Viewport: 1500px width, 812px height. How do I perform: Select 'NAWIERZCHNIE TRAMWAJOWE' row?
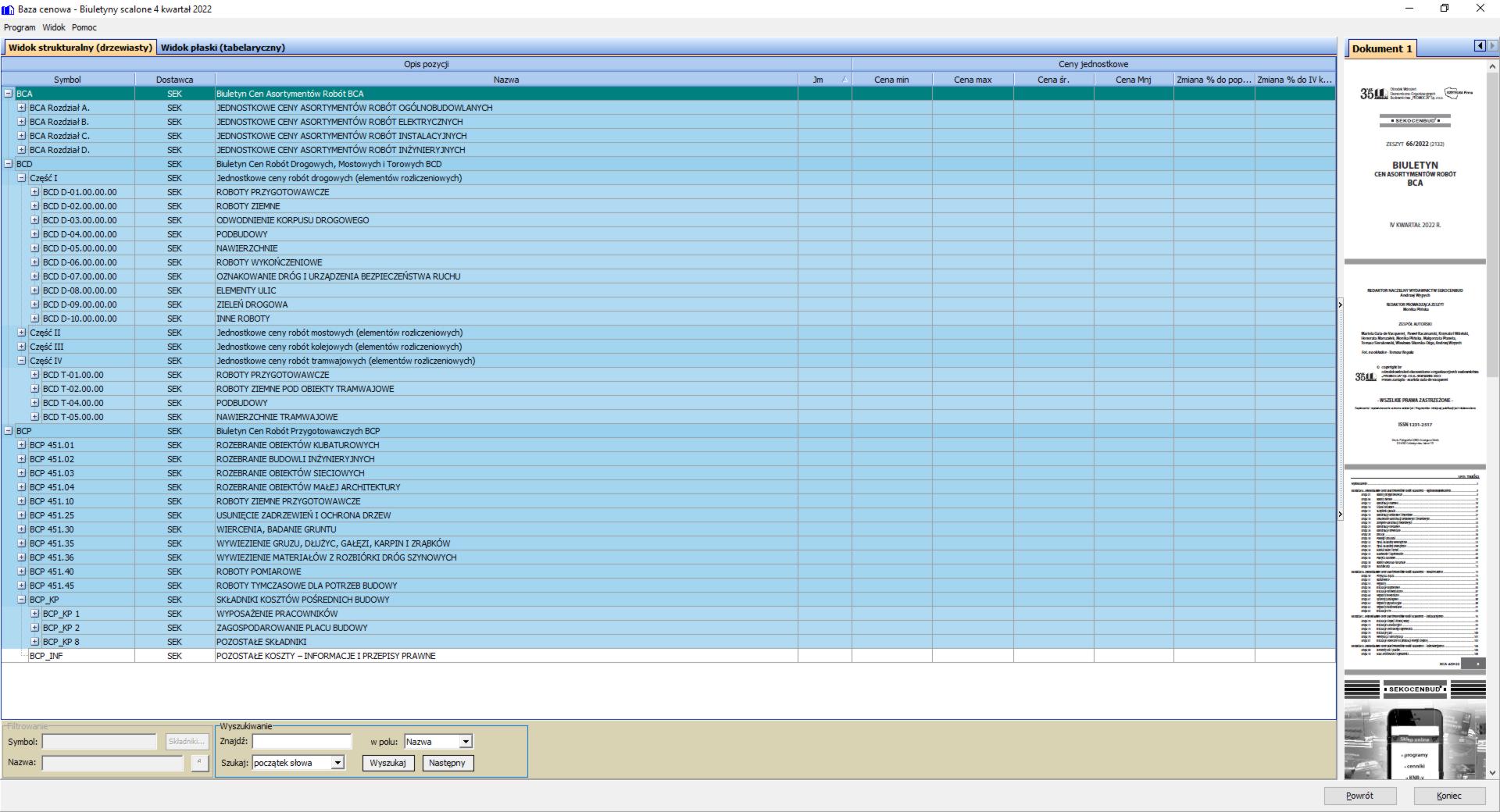click(668, 417)
